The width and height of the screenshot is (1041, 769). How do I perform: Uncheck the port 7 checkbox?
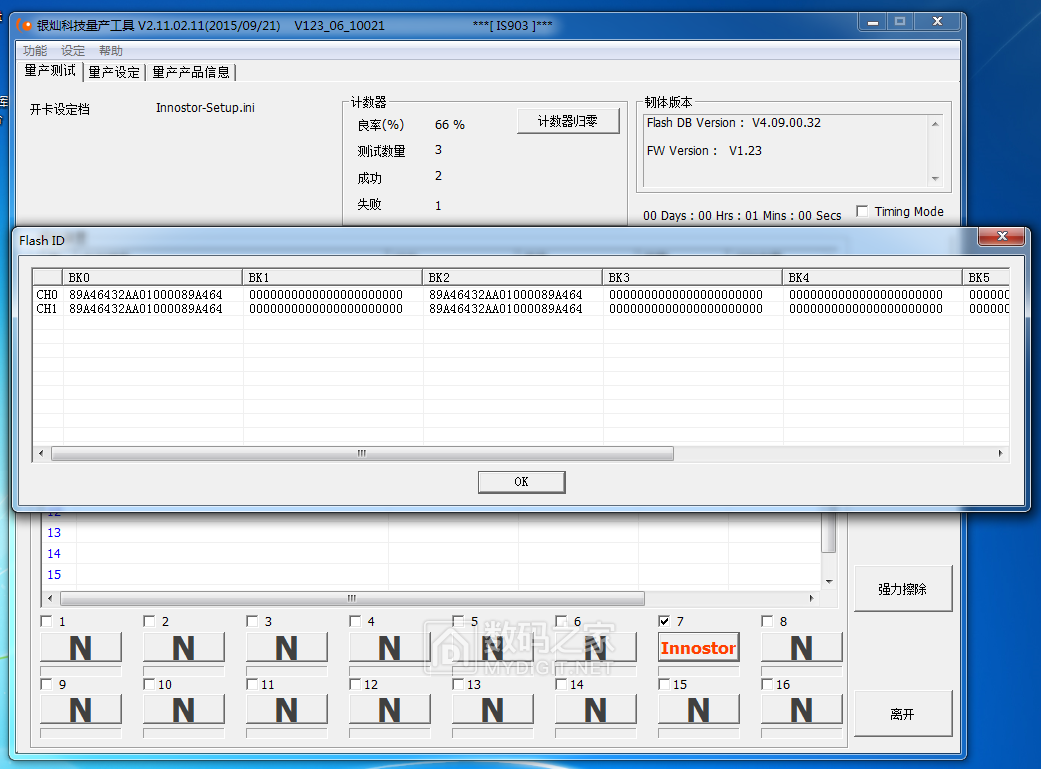click(665, 621)
